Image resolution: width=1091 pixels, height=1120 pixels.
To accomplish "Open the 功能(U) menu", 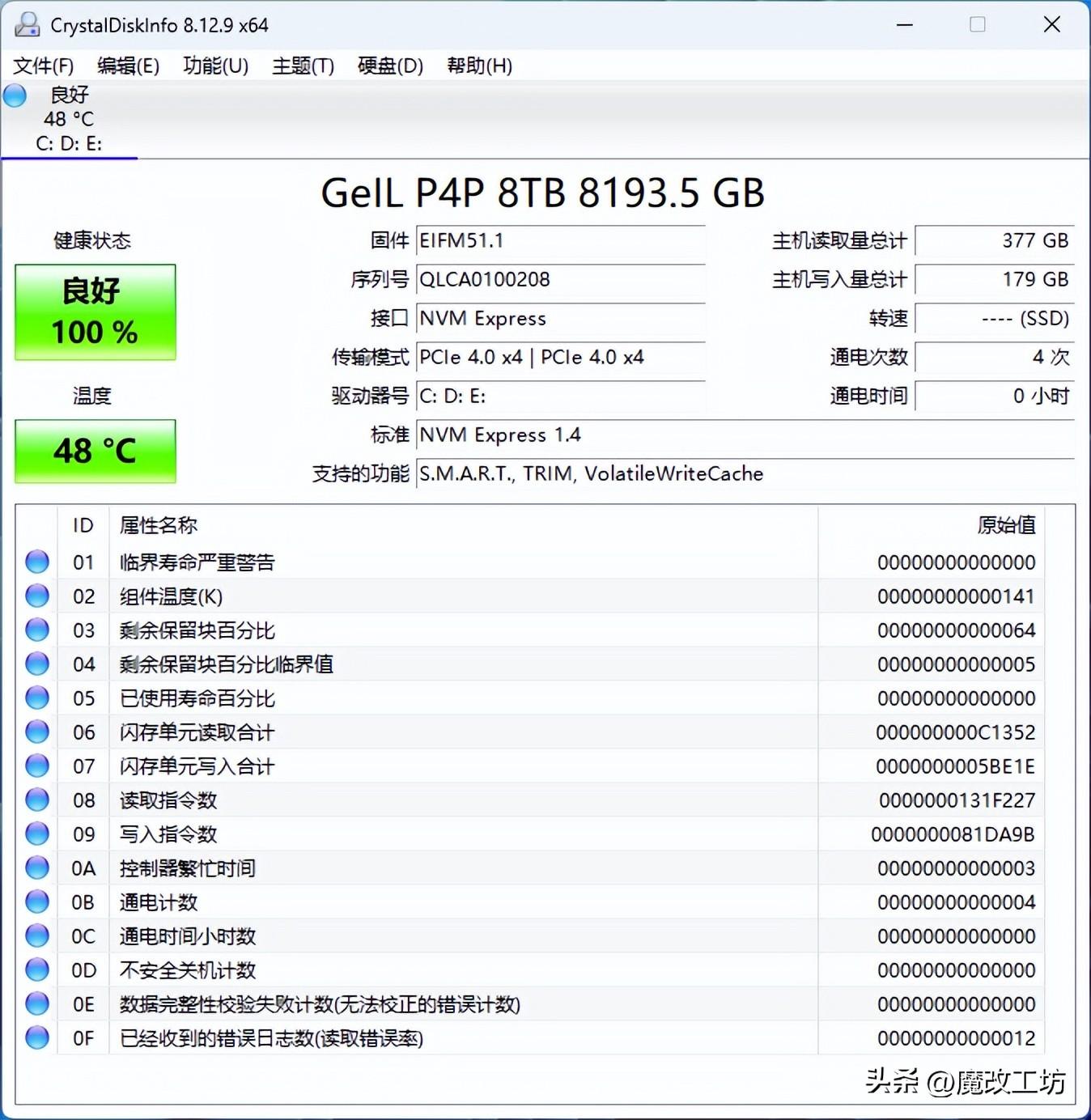I will coord(215,66).
